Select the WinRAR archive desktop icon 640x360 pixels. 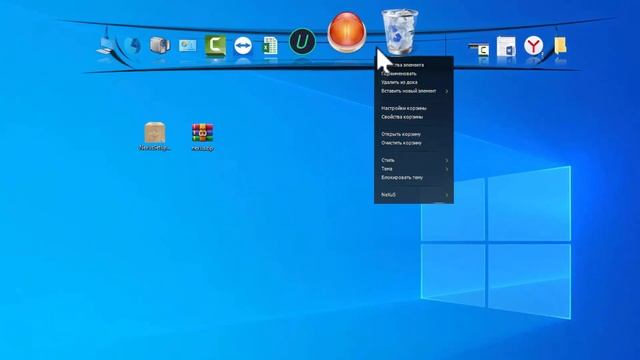(203, 137)
